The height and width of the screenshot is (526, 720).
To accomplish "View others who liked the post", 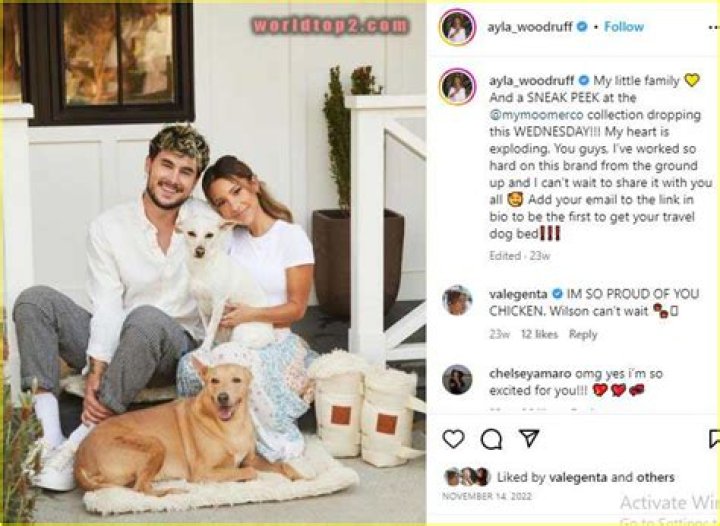I will tap(655, 477).
